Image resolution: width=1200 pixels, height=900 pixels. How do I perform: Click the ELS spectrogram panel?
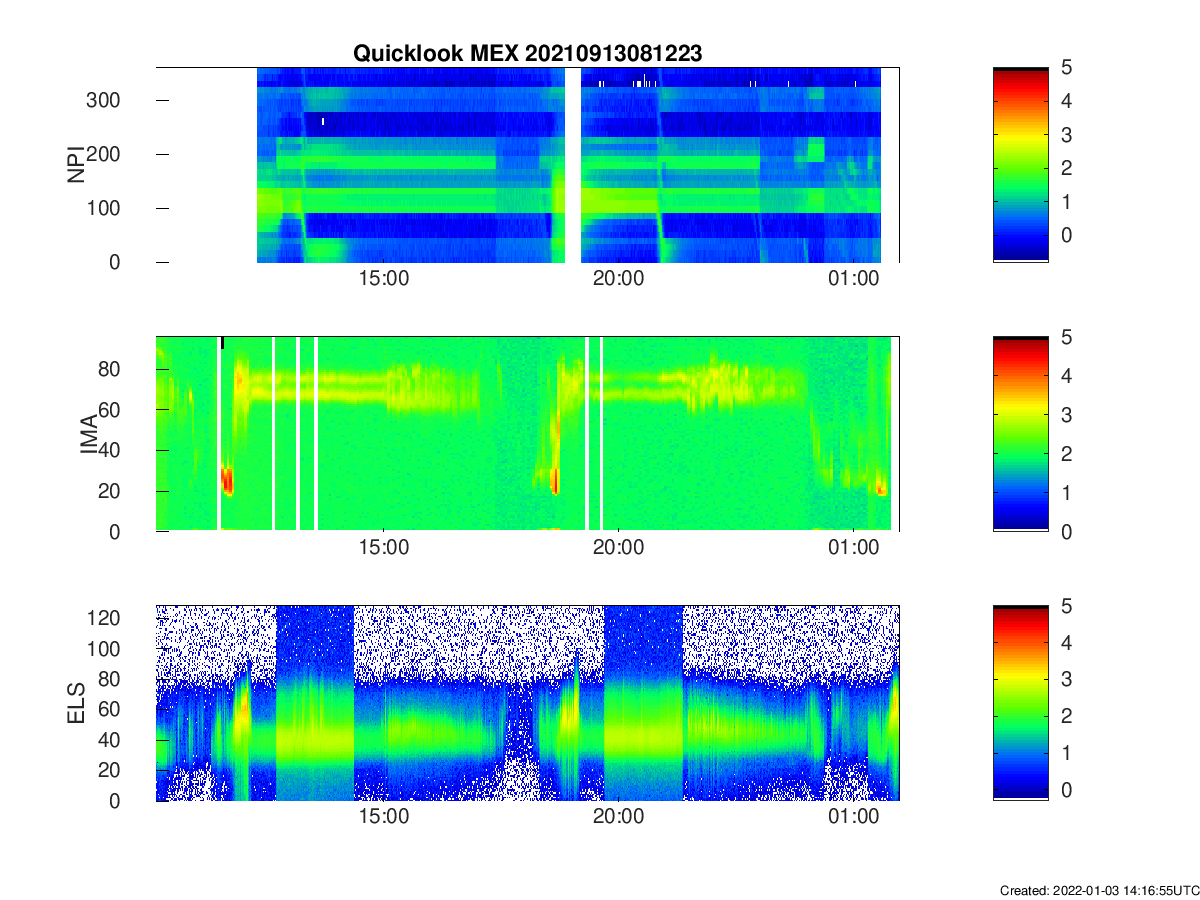point(528,703)
